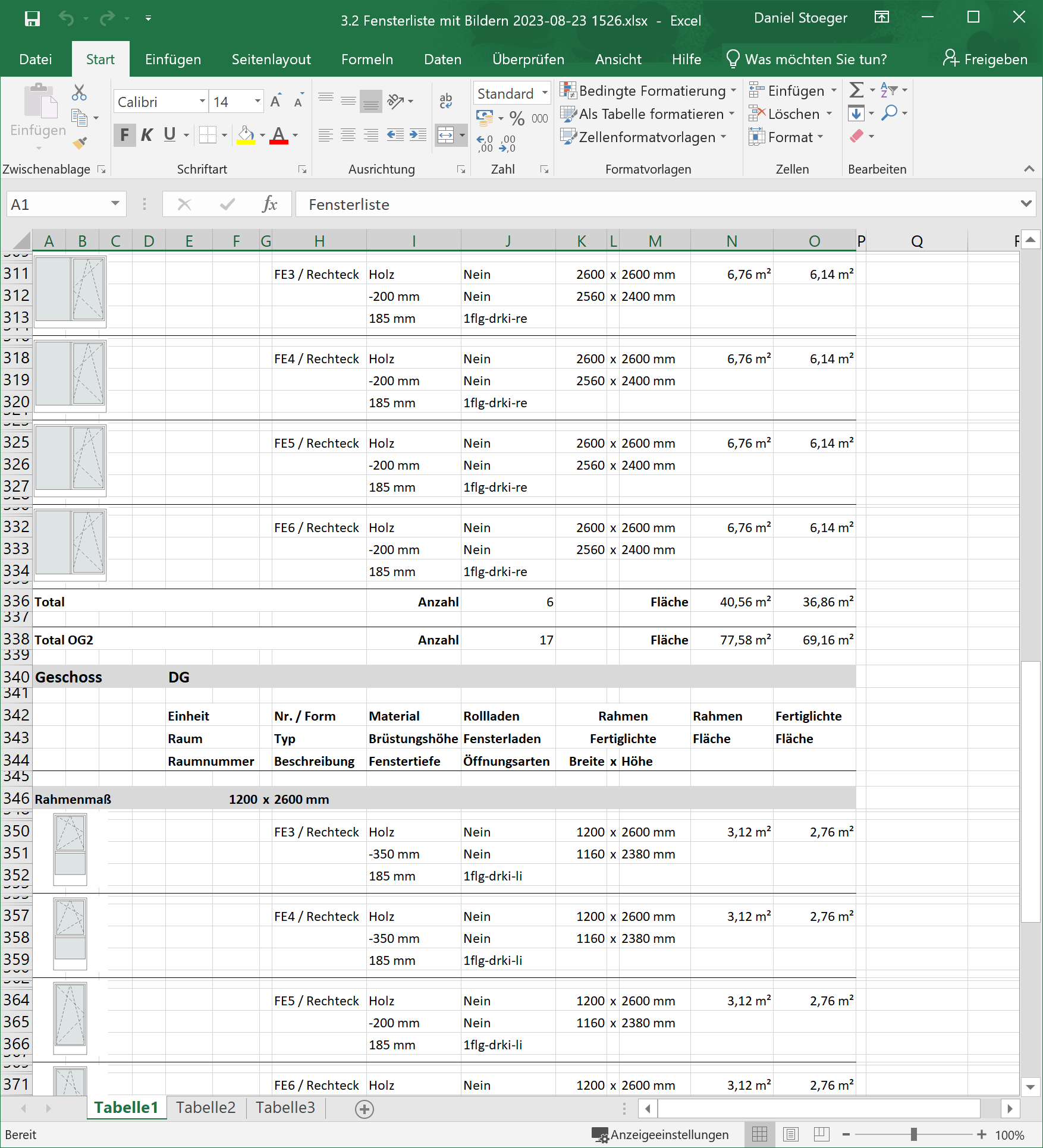Toggle center horizontal alignment
1043x1148 pixels.
click(348, 135)
